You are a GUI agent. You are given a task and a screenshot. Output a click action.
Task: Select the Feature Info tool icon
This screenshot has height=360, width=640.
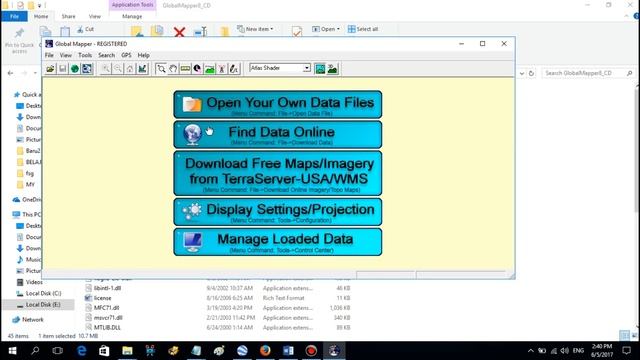tap(197, 69)
